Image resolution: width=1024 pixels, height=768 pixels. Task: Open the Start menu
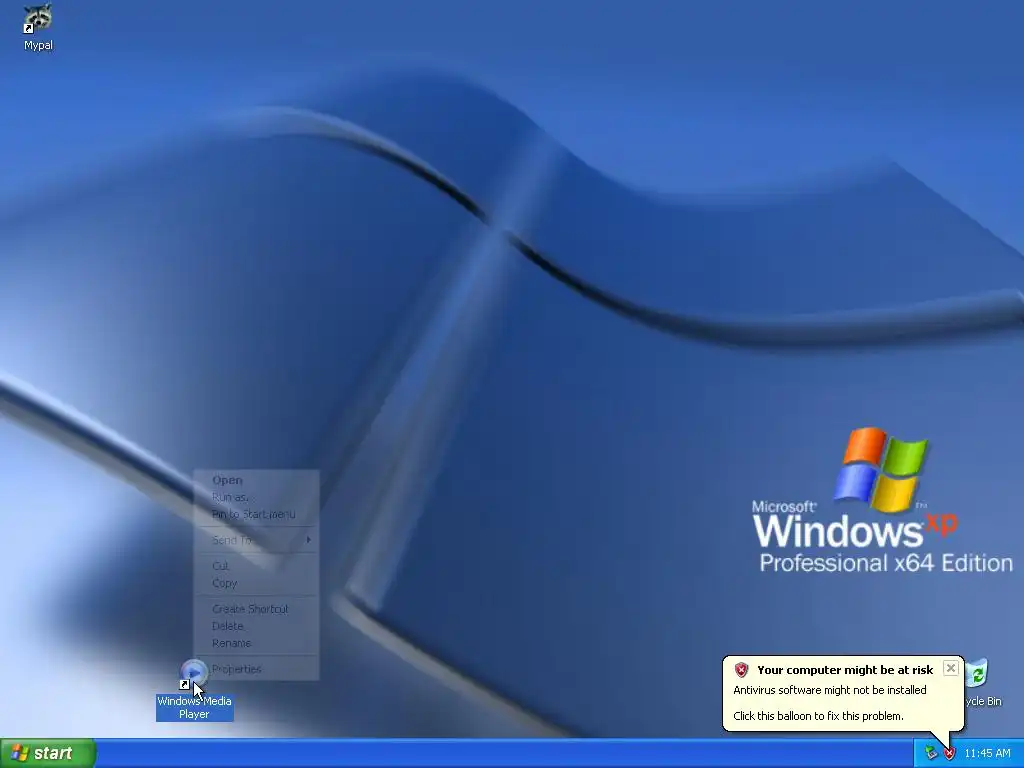tap(48, 753)
